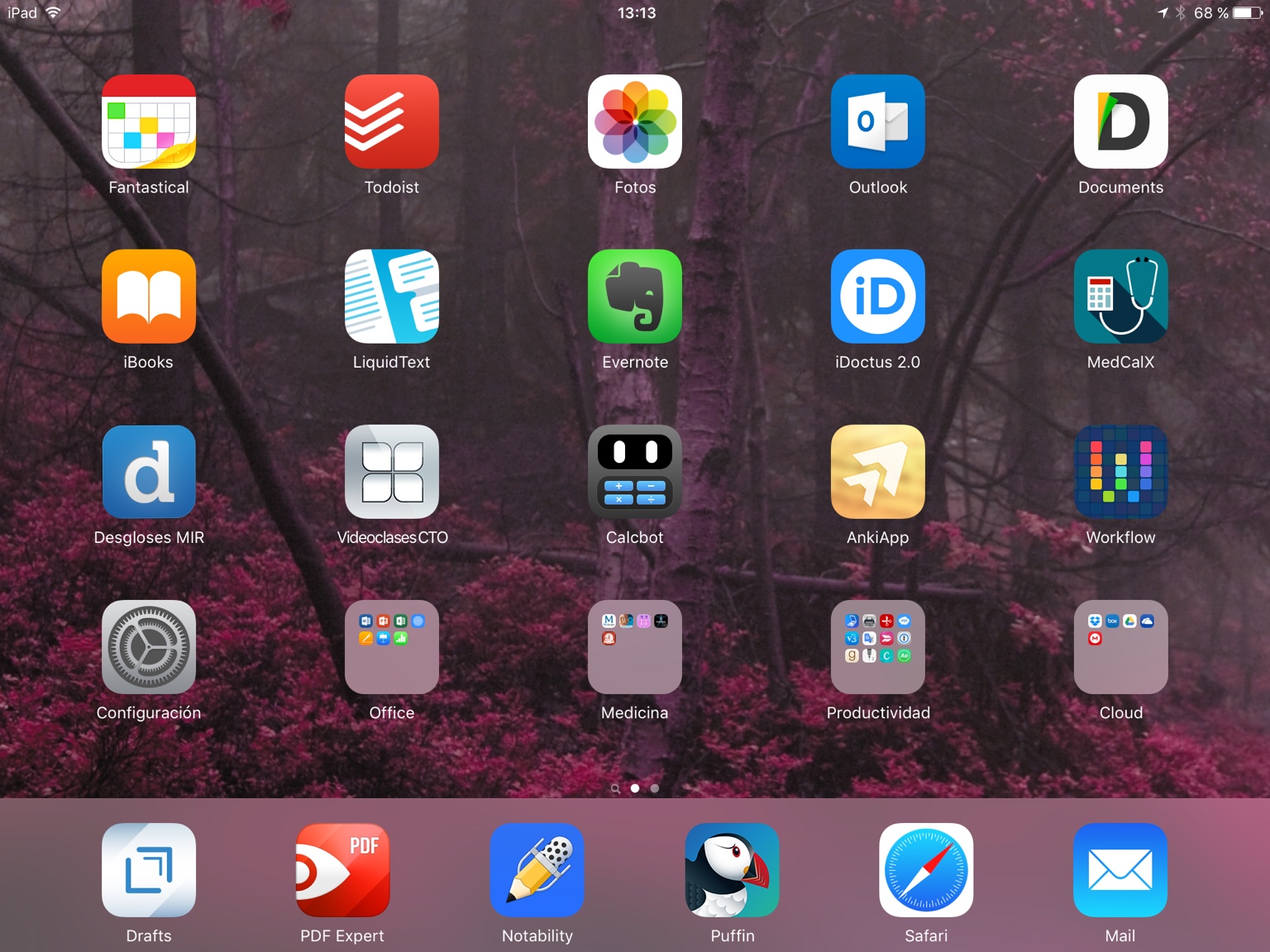1270x952 pixels.
Task: Open the Documents app
Action: tap(1121, 121)
